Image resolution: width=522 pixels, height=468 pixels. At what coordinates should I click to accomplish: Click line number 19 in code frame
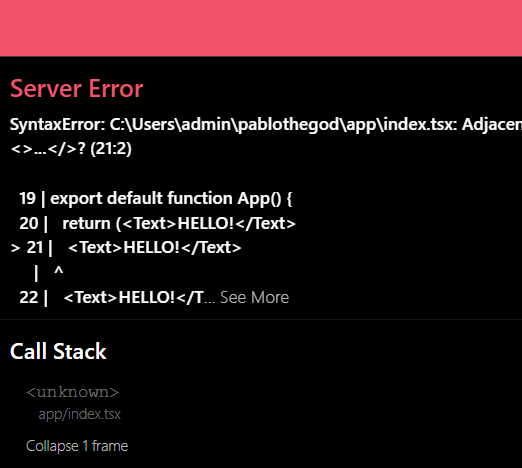tap(27, 198)
